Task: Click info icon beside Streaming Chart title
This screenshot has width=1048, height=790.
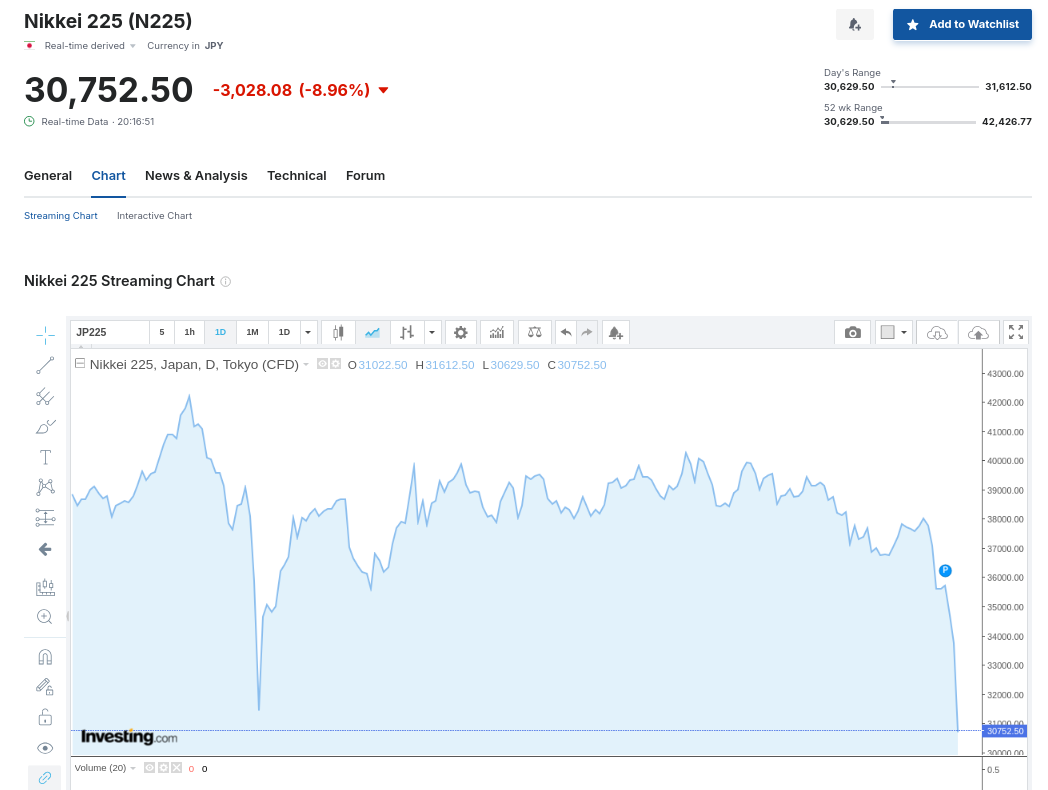Action: 226,281
